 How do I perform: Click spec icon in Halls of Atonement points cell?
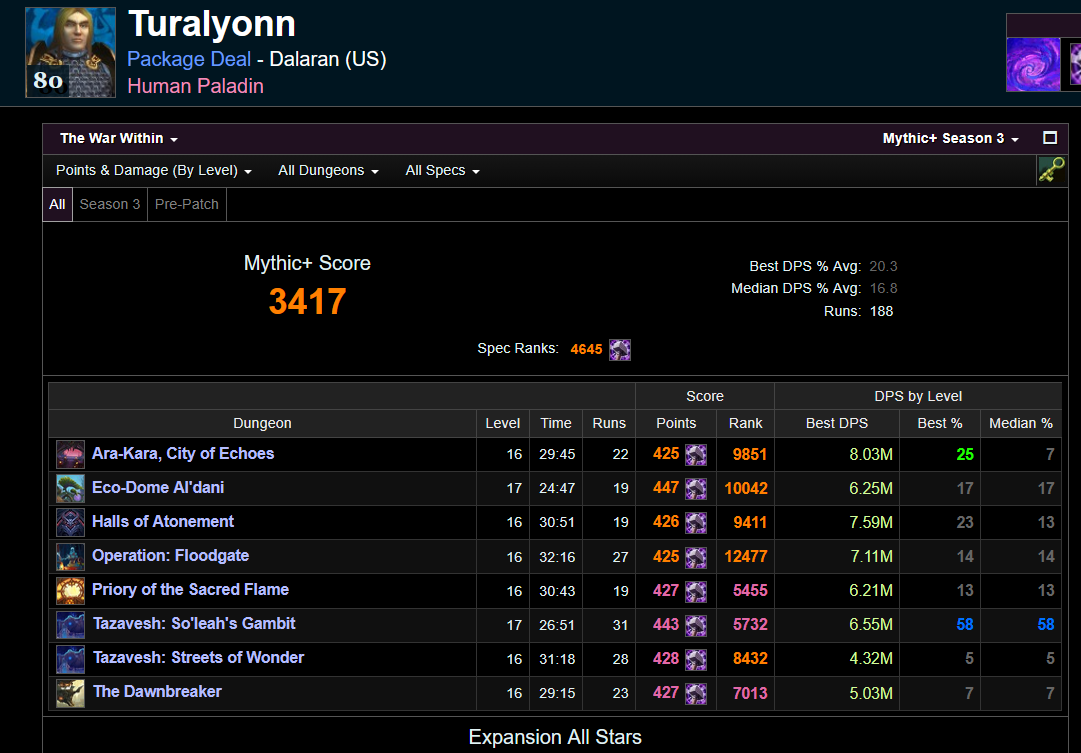pos(696,522)
